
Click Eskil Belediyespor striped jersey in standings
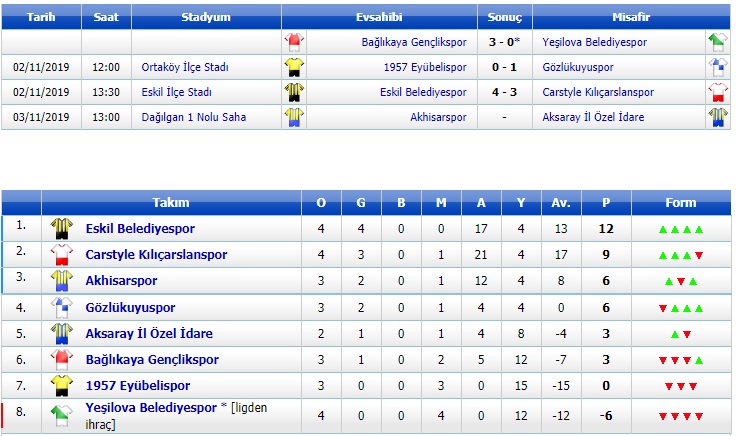62,229
